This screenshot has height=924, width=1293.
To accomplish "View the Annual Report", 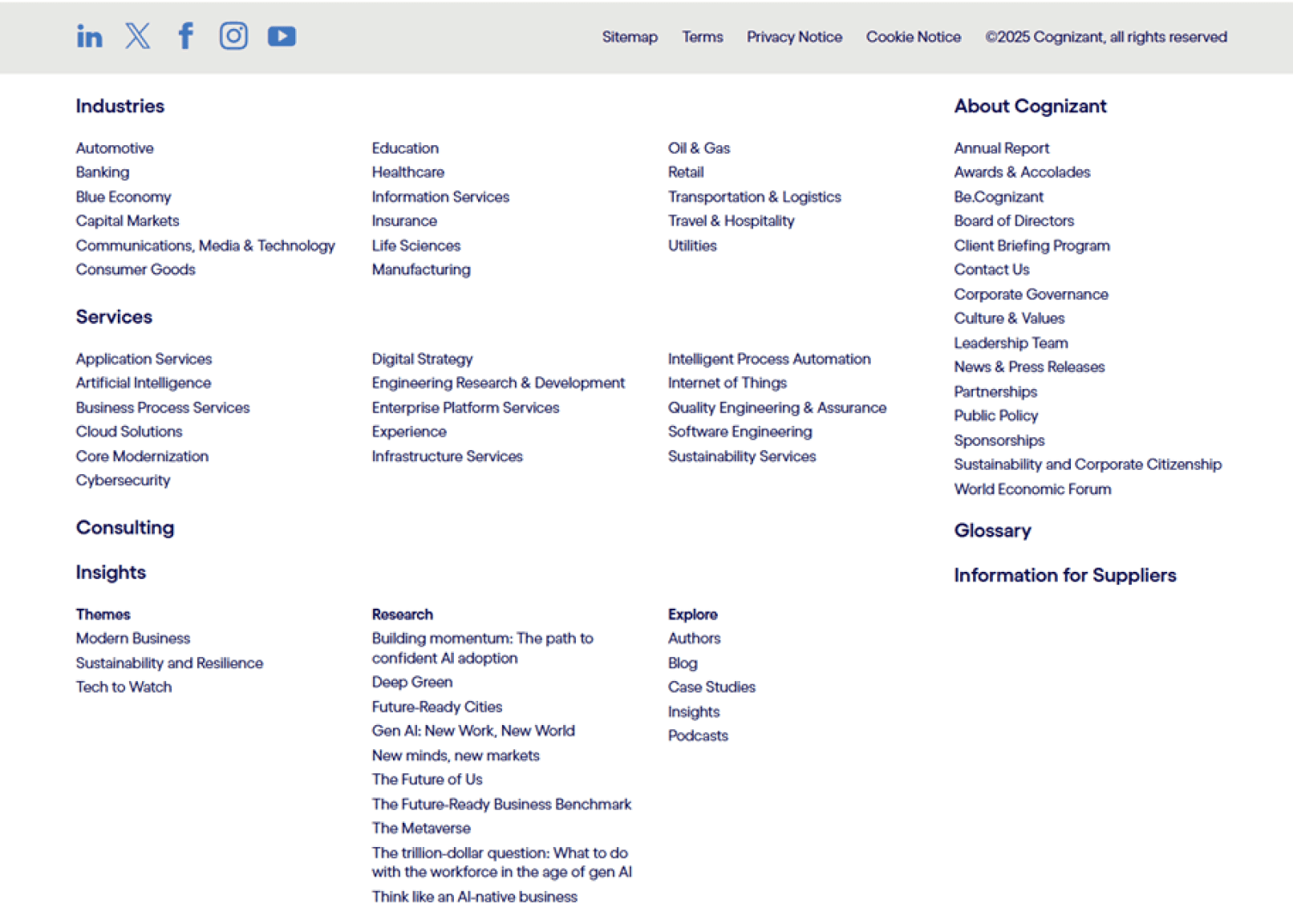I will click(x=1001, y=148).
